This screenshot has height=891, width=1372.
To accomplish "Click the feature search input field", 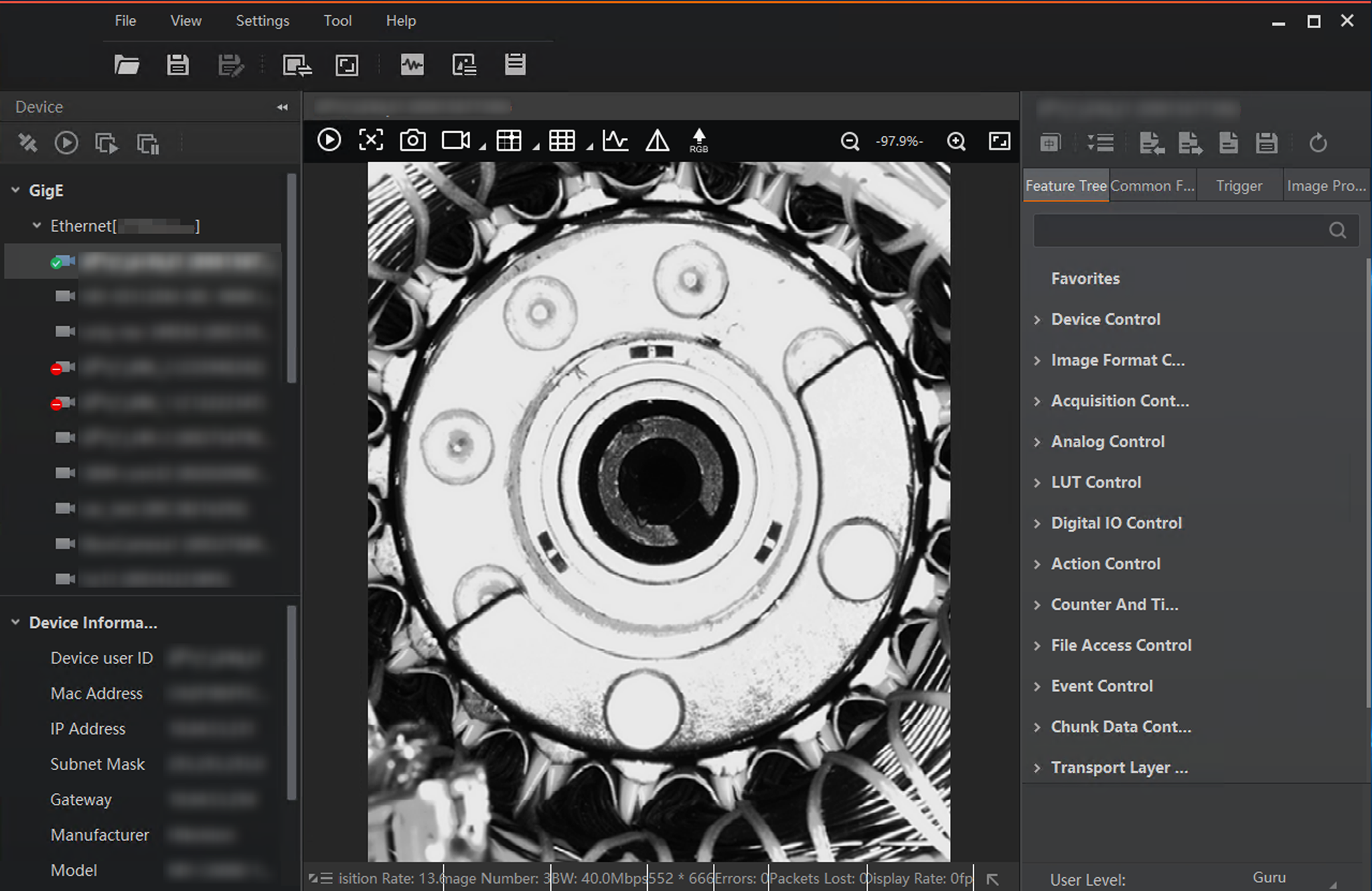I will click(1178, 230).
